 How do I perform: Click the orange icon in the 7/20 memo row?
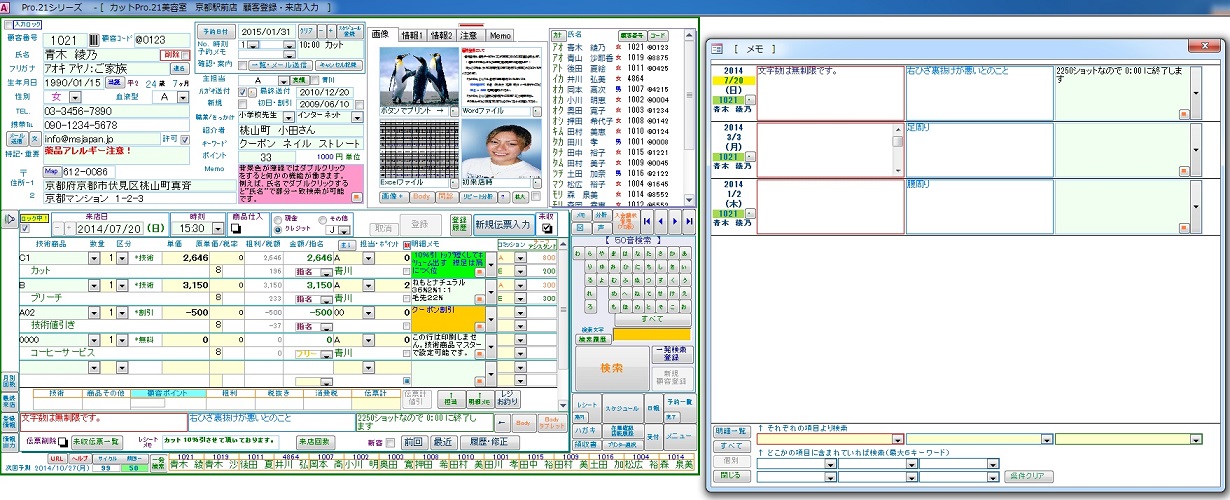click(1182, 114)
